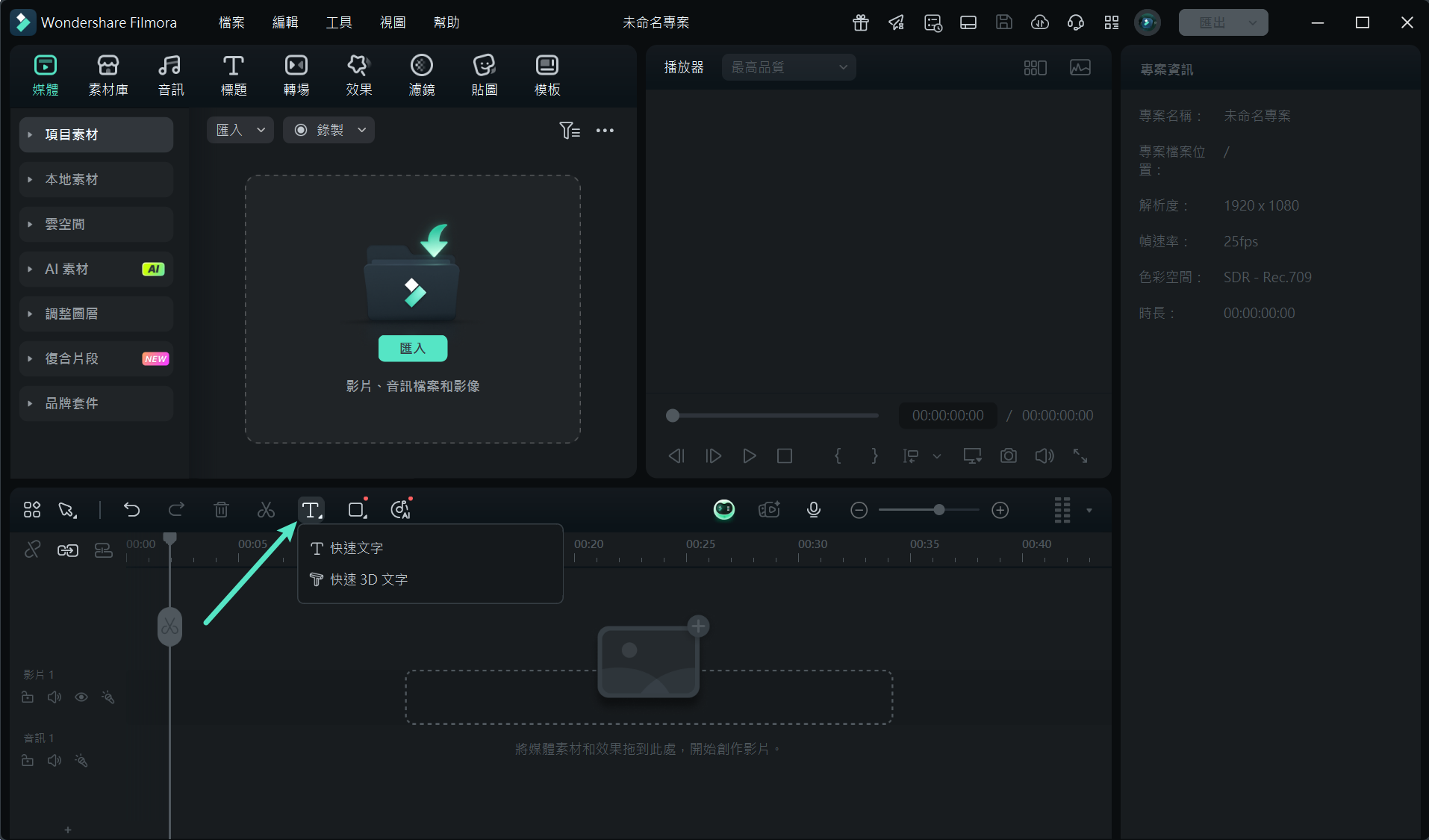Click the 匯出 export button
1429x840 pixels.
[1223, 22]
